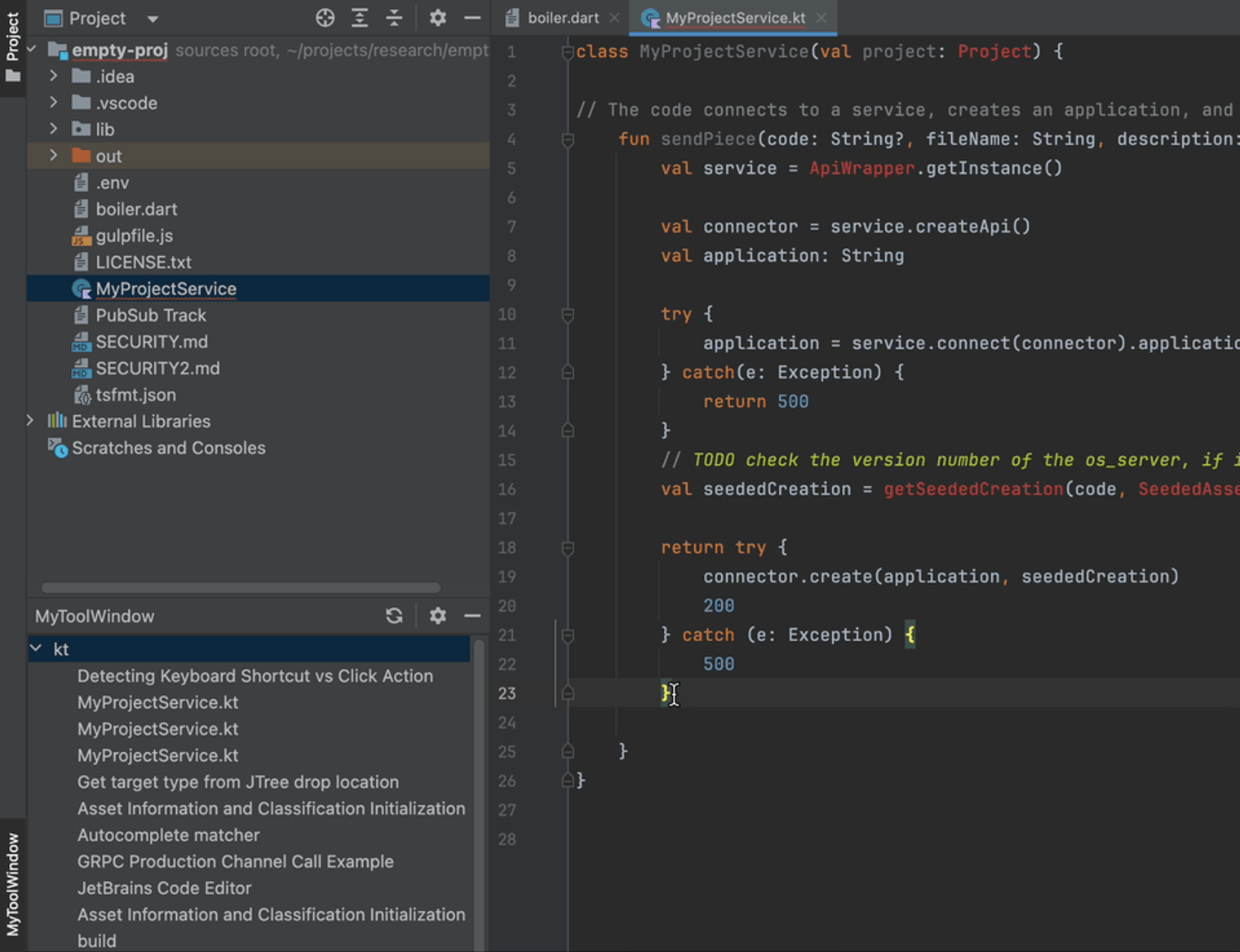1240x952 pixels.
Task: Click the locate/select opened file crosshair icon
Action: click(x=325, y=18)
